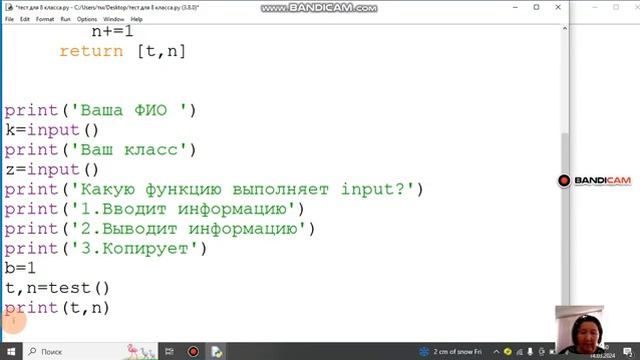Open the Run menu

point(65,19)
